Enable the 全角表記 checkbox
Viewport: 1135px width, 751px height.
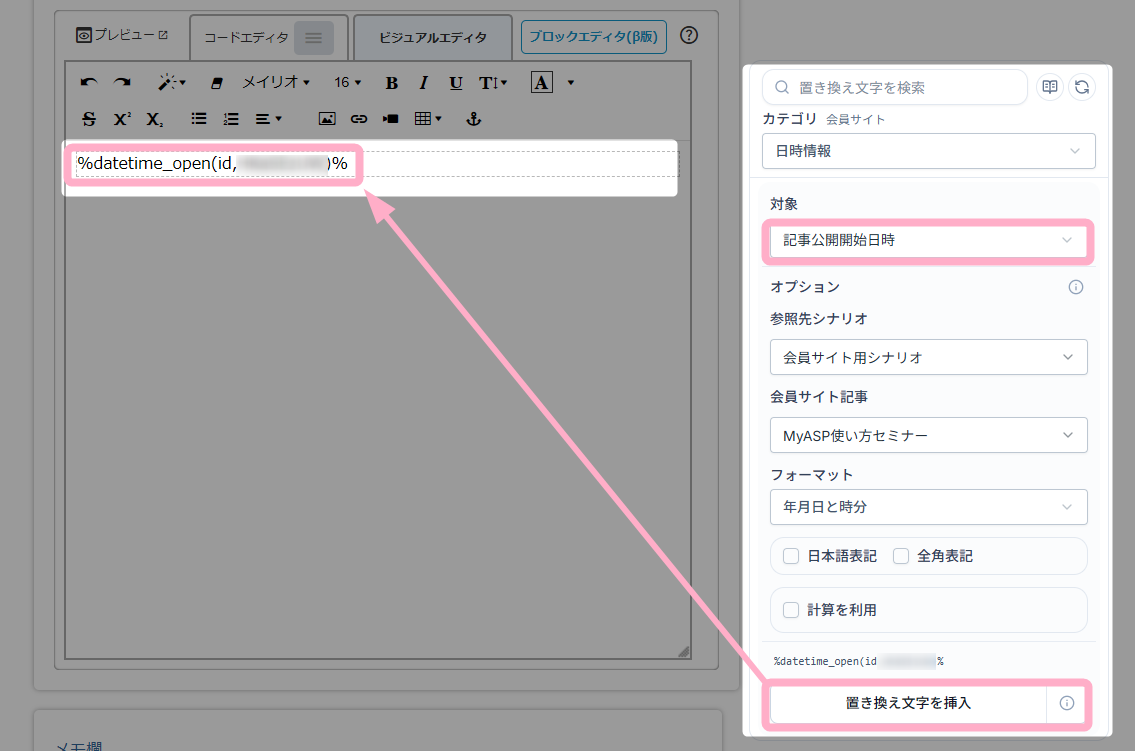pos(901,556)
